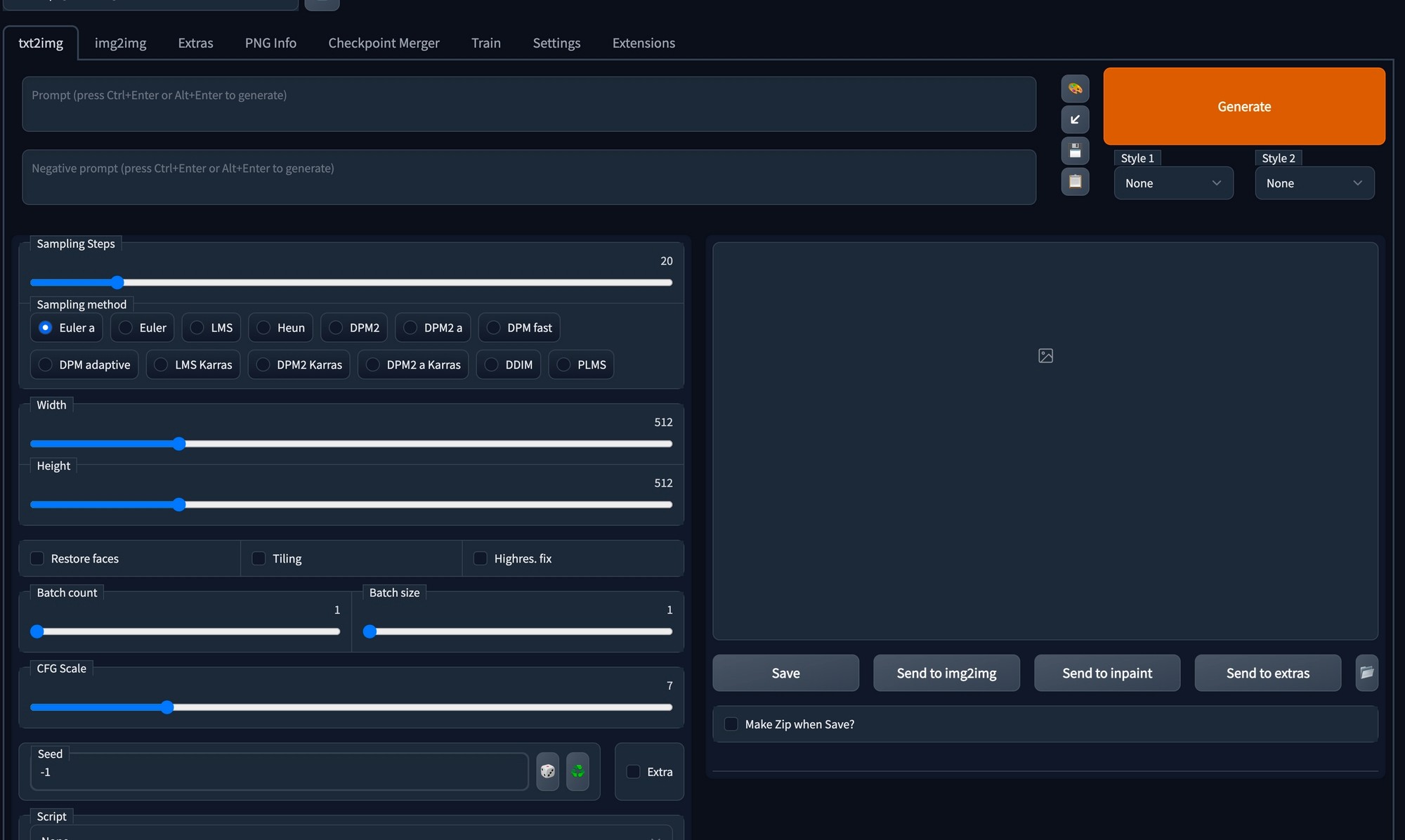Click the green recycle reuse seed icon

pos(577,771)
